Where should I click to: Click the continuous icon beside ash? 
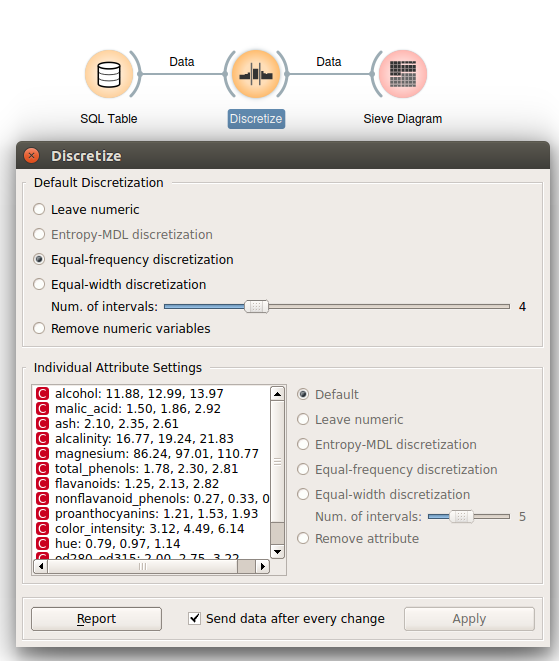pyautogui.click(x=43, y=424)
